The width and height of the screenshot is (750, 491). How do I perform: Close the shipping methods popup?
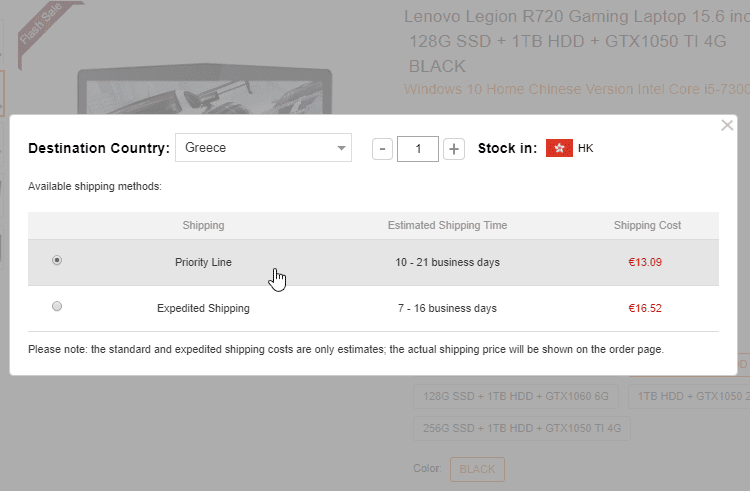pos(727,125)
